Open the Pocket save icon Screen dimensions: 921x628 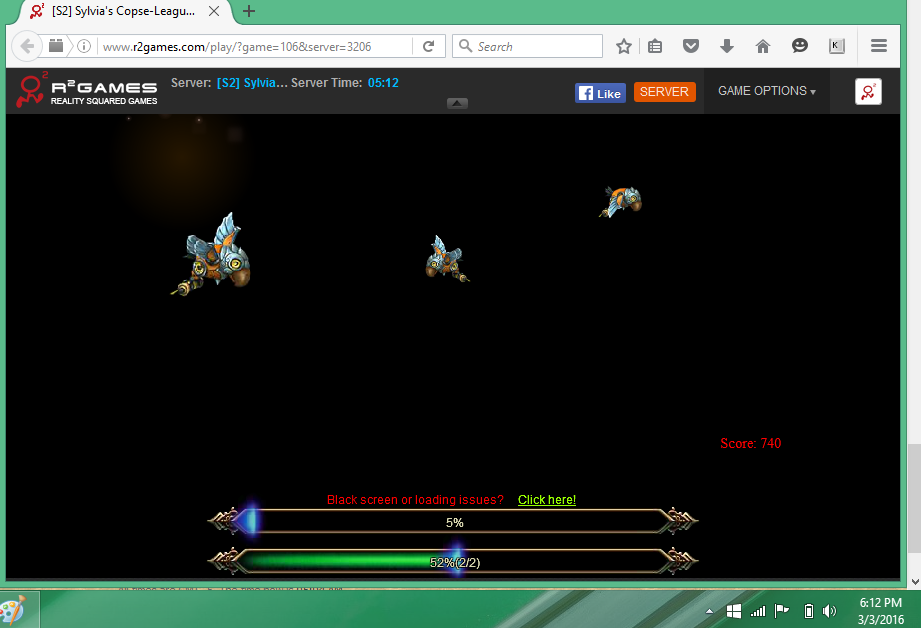point(690,46)
